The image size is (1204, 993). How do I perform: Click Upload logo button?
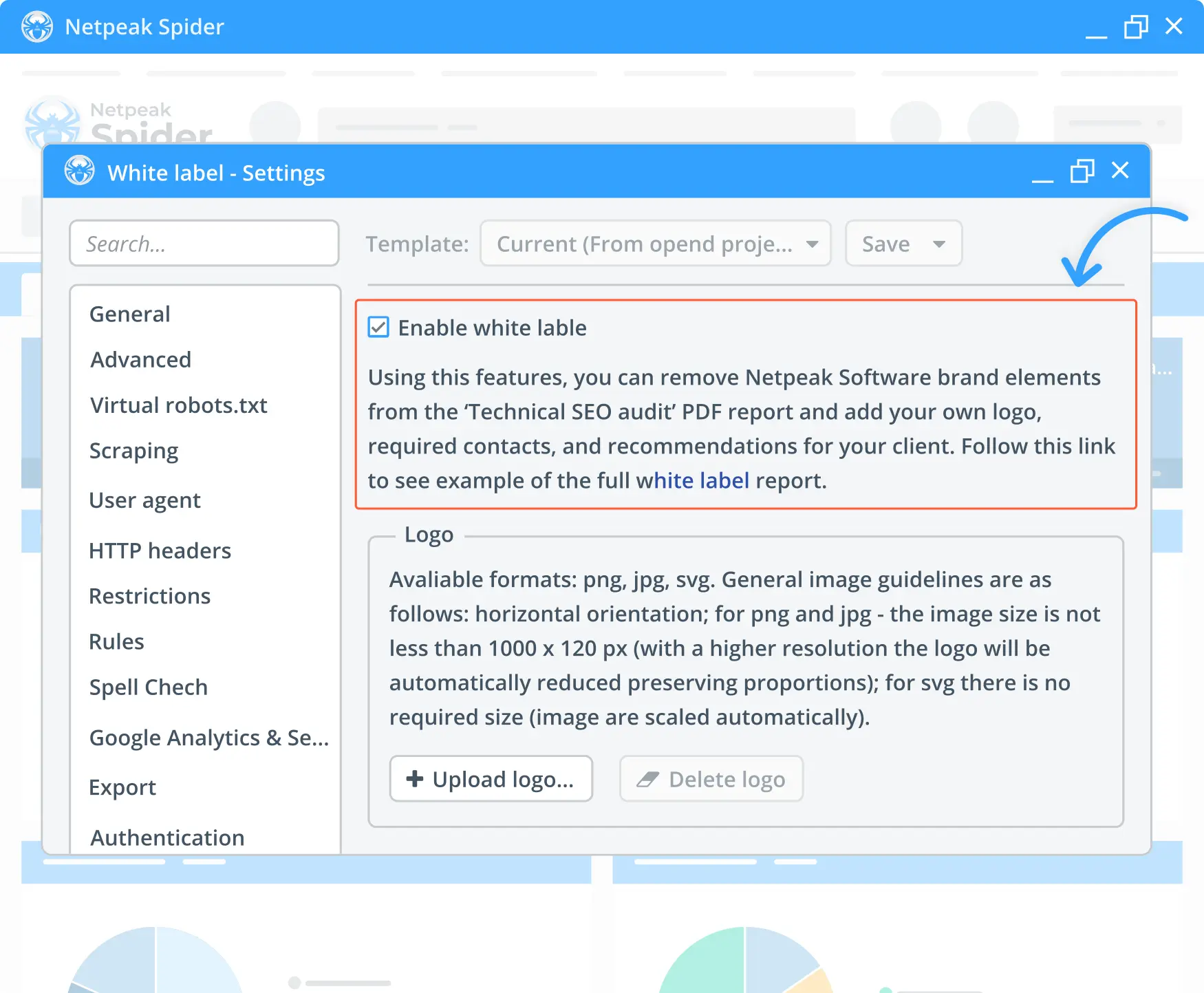tap(491, 779)
